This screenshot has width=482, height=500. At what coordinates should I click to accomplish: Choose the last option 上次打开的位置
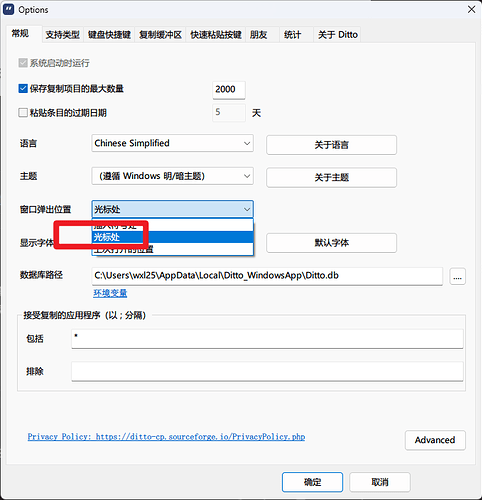[x=173, y=249]
